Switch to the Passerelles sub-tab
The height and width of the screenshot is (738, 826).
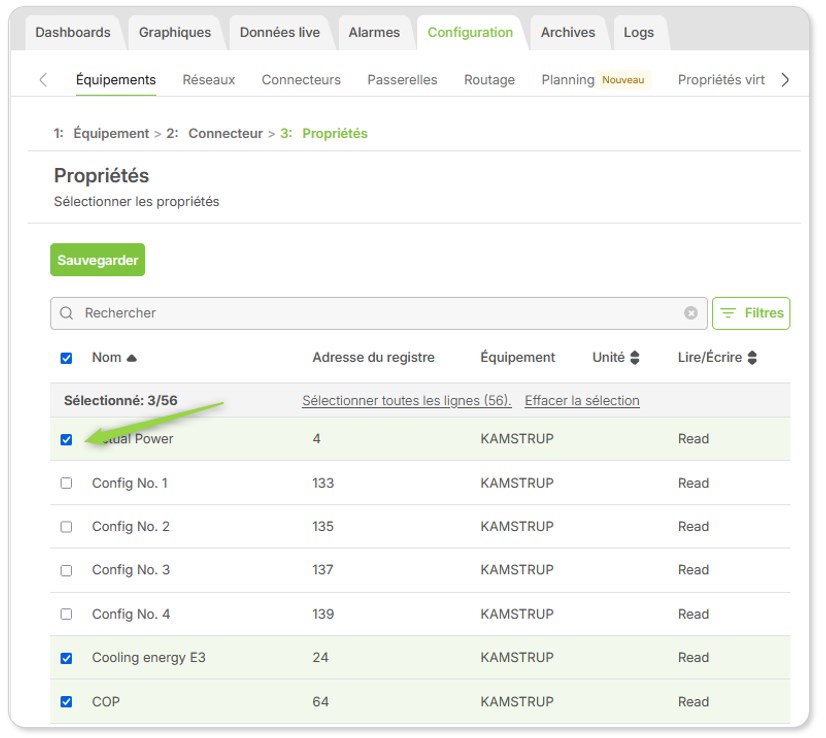[402, 80]
